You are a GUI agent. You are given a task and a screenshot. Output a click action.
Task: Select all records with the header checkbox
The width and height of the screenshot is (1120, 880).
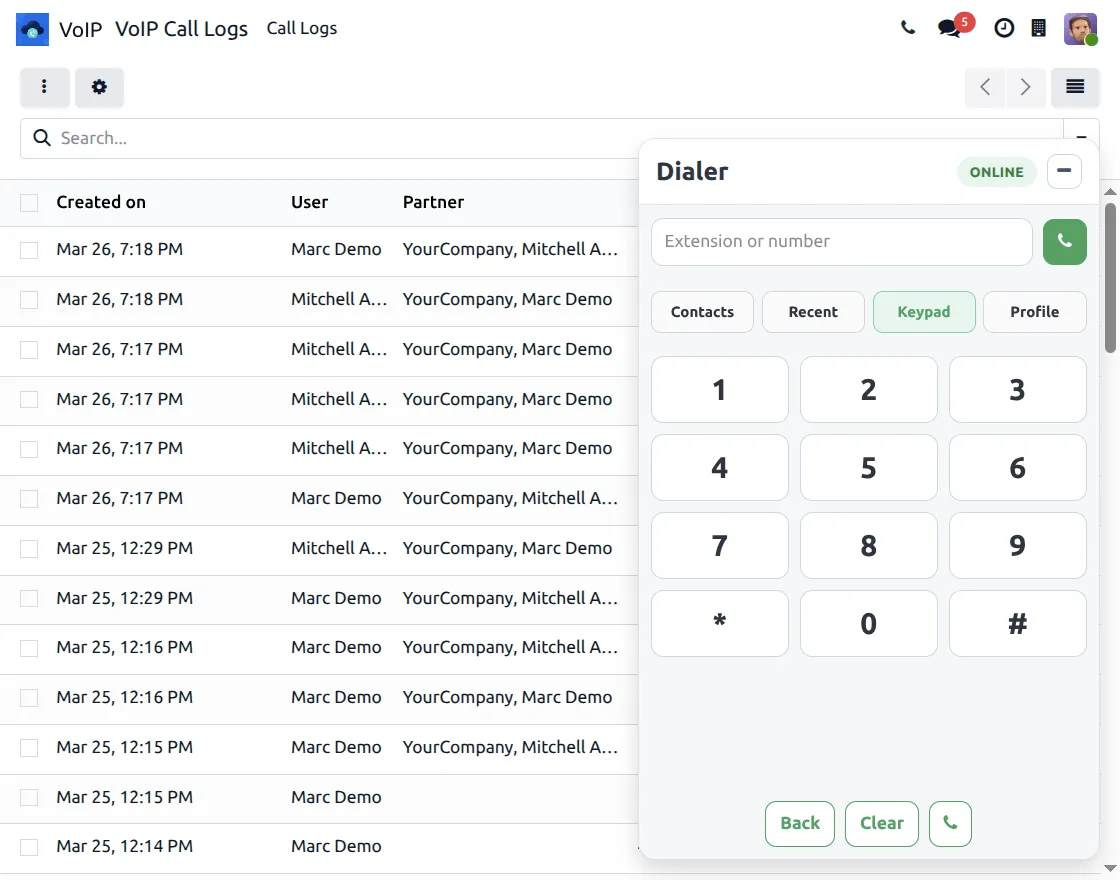(28, 202)
